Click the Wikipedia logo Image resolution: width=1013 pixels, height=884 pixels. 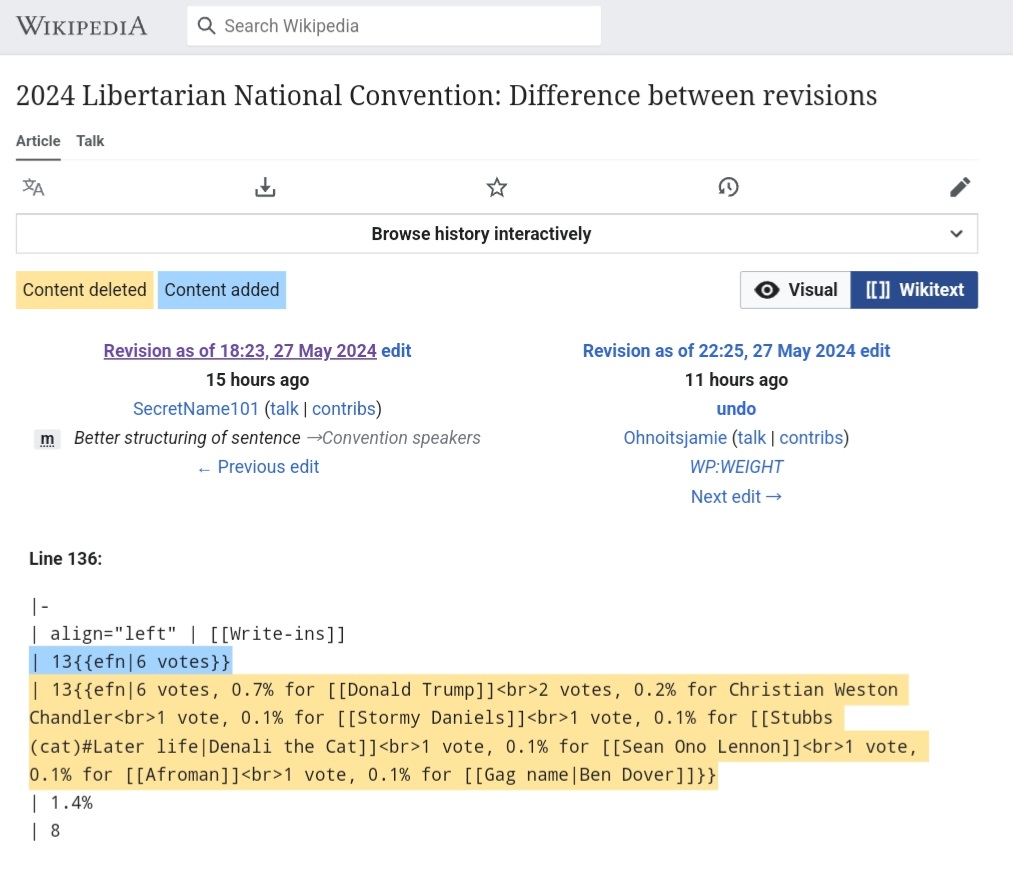(81, 26)
